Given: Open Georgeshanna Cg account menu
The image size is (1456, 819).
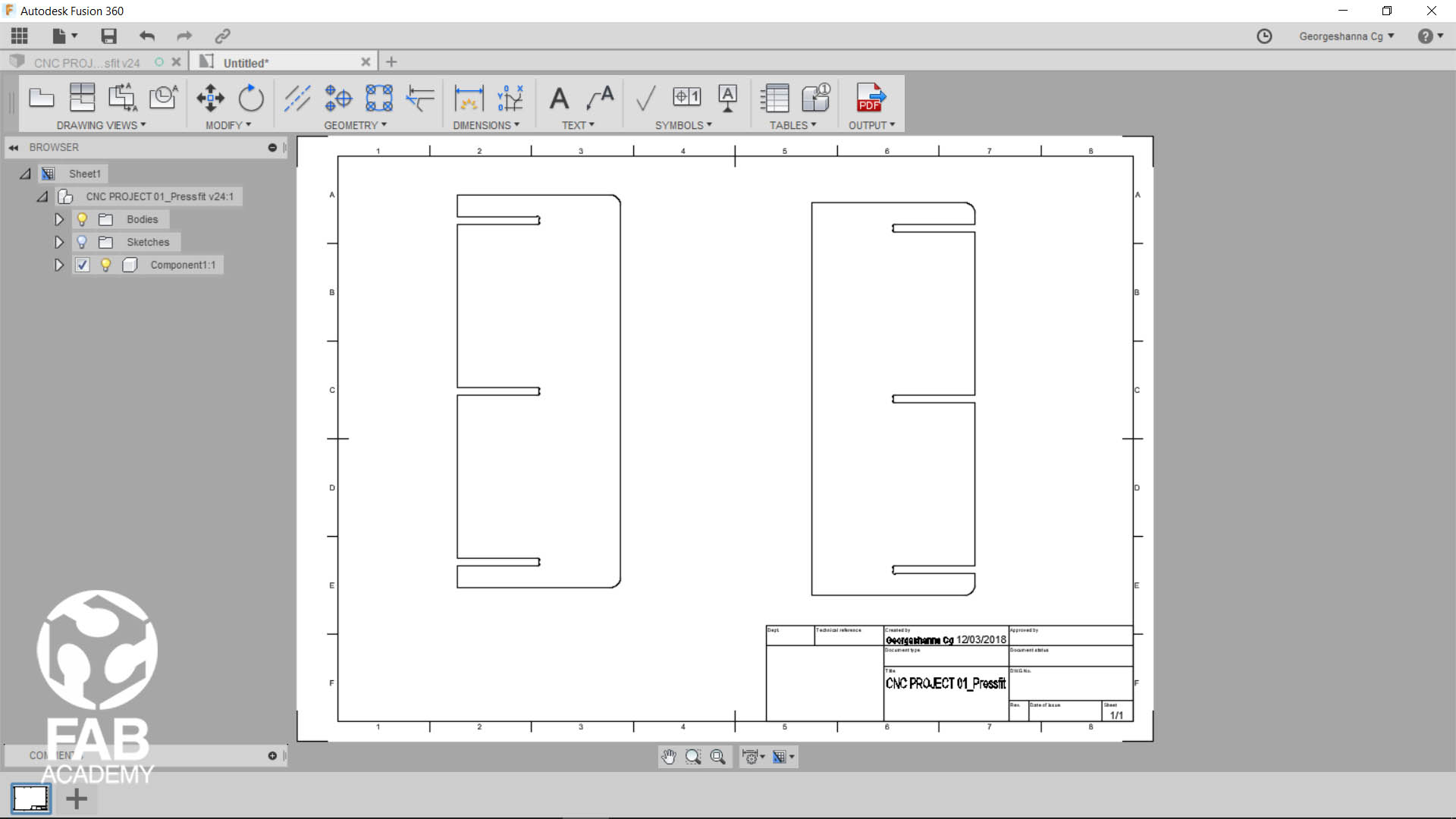Looking at the screenshot, I should (x=1346, y=36).
